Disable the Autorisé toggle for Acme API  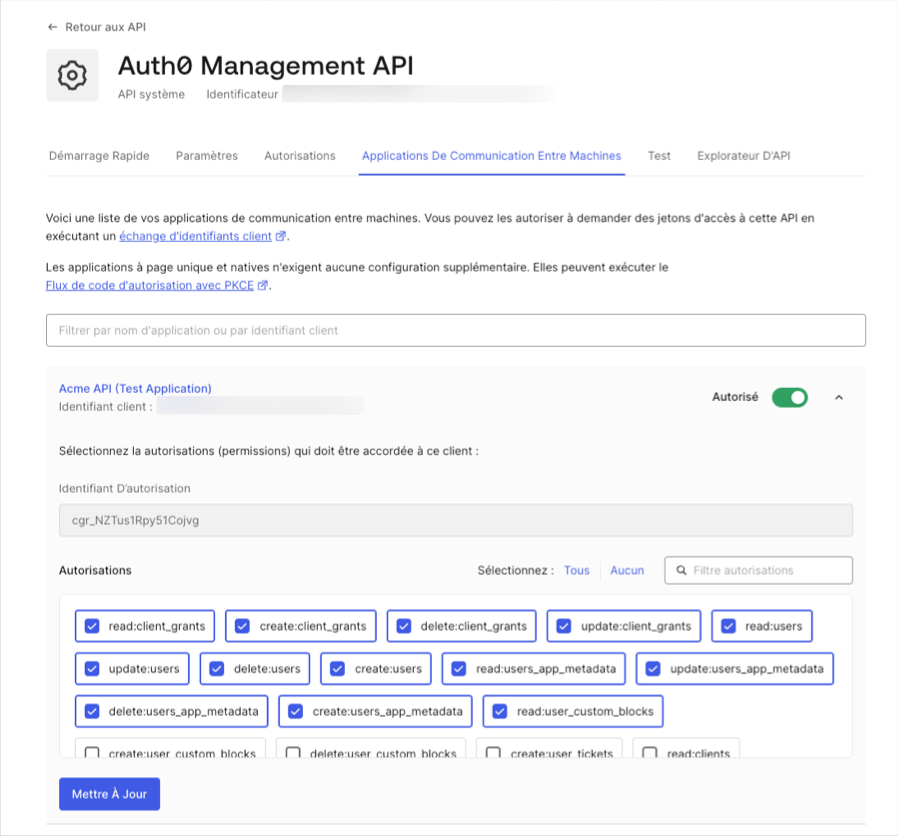[789, 396]
